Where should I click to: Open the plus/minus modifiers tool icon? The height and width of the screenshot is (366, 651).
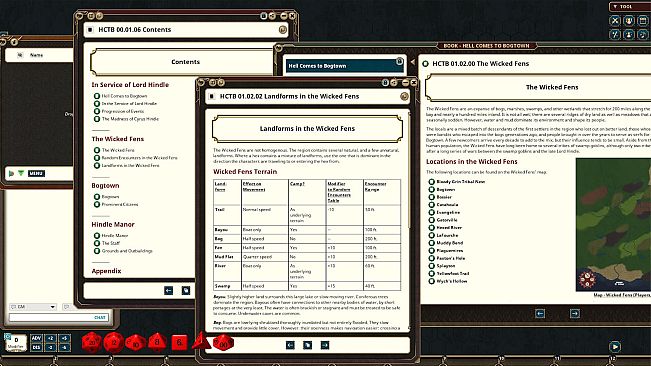(615, 34)
